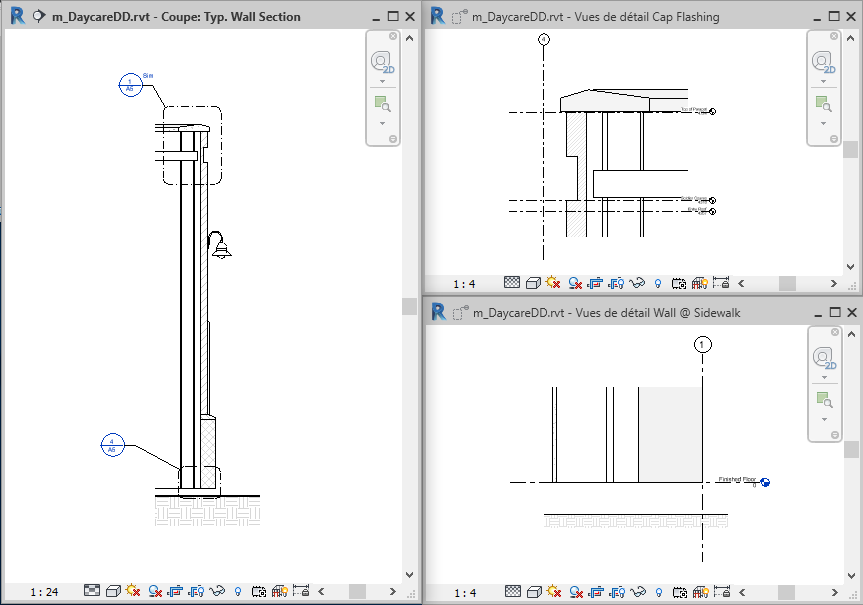Screen dimensions: 863x605
Task: Toggle analytical model display in Cap Flashing view
Action: (700, 283)
